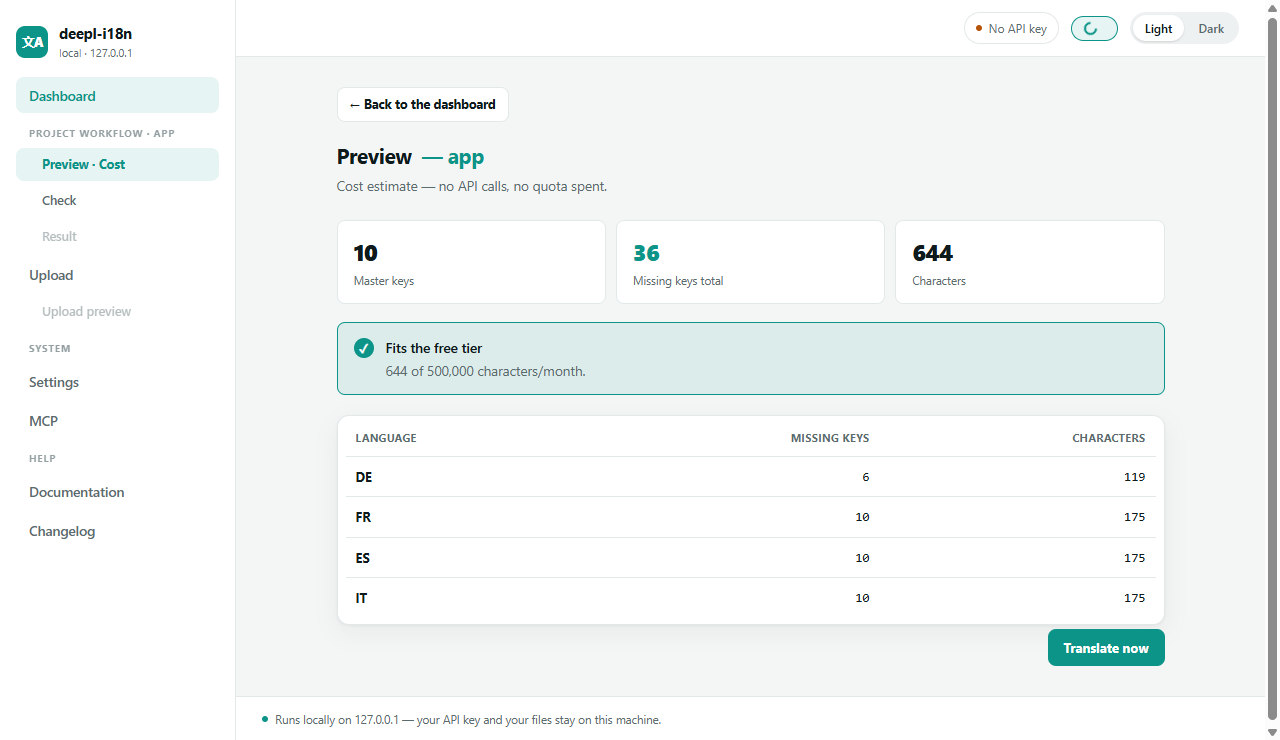Screen dimensions: 1280x740
Task: Select the DE language row
Action: pos(750,477)
